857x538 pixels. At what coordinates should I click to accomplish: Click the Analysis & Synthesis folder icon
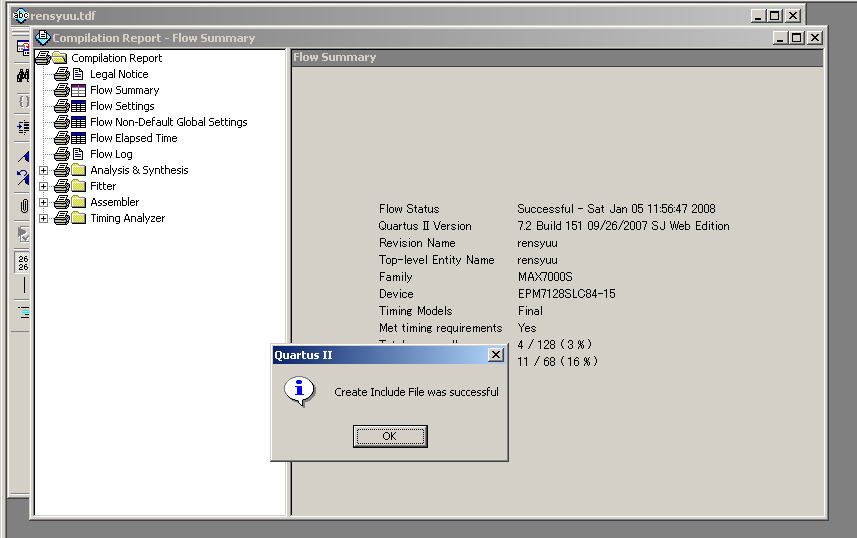(79, 170)
